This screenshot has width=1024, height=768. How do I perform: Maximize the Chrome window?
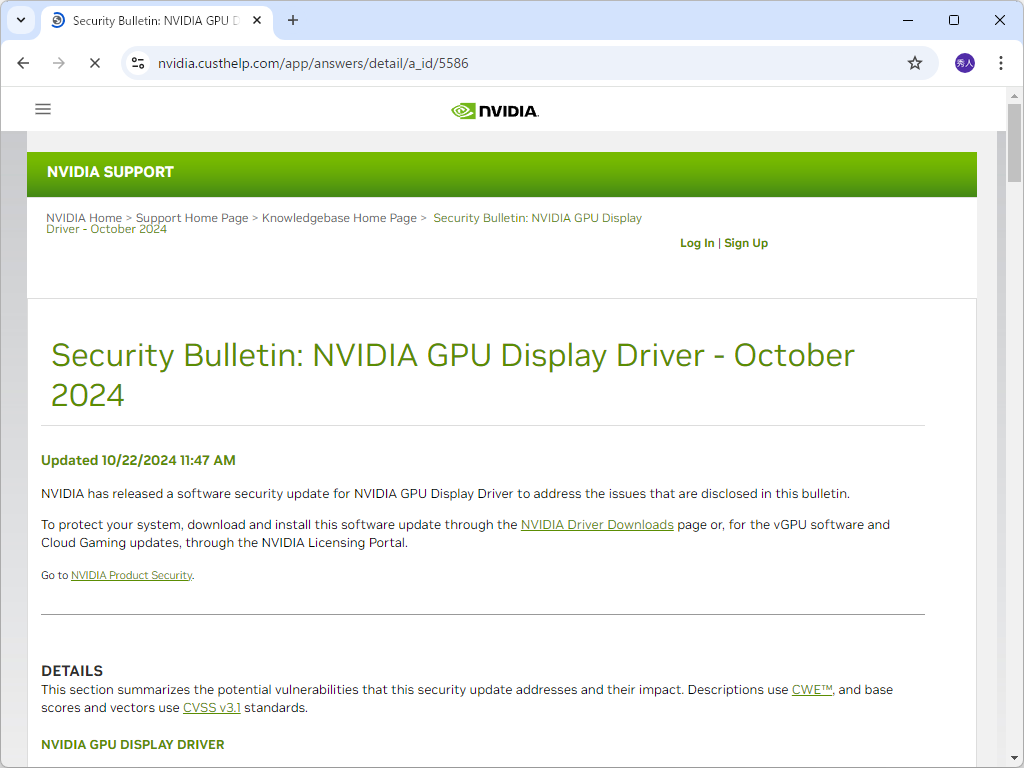pyautogui.click(x=953, y=20)
